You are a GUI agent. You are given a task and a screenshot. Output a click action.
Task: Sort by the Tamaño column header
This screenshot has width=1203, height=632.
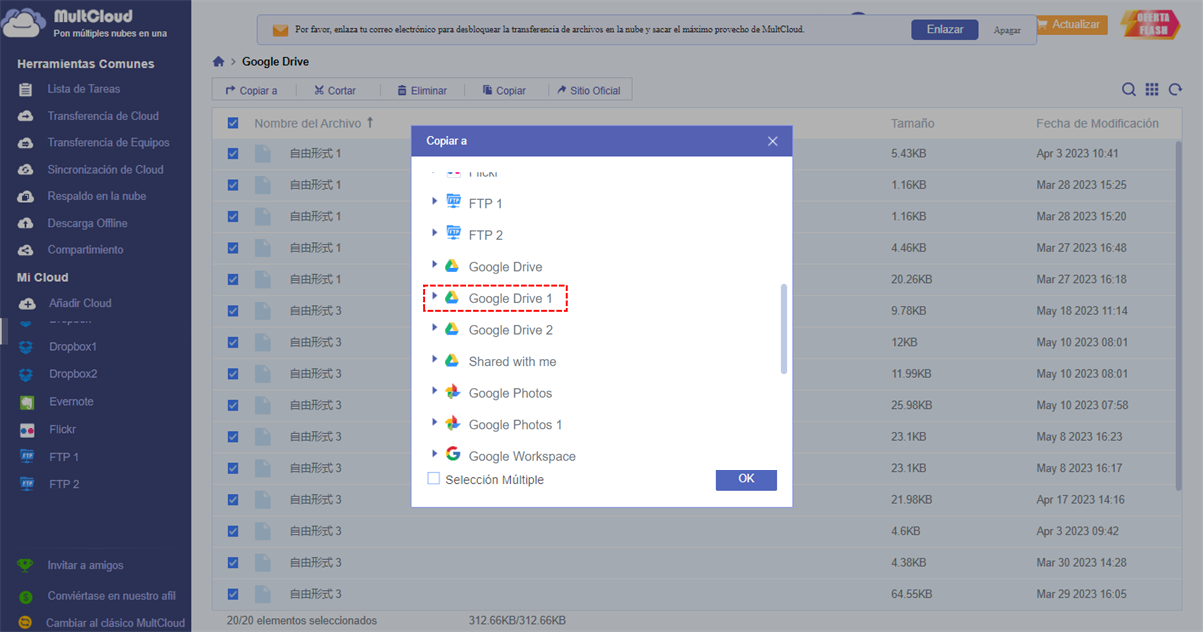(913, 123)
